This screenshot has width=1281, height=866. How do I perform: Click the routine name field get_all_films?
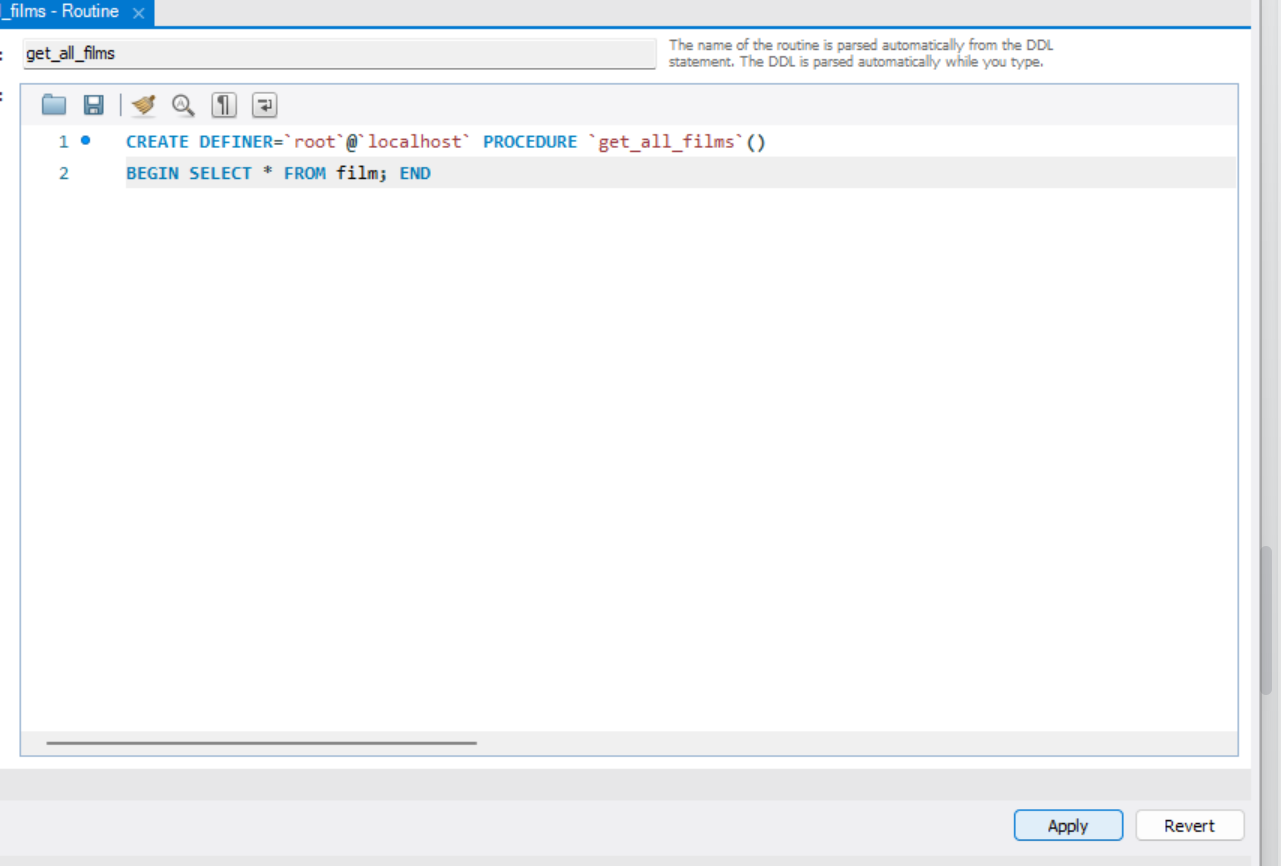tap(339, 54)
